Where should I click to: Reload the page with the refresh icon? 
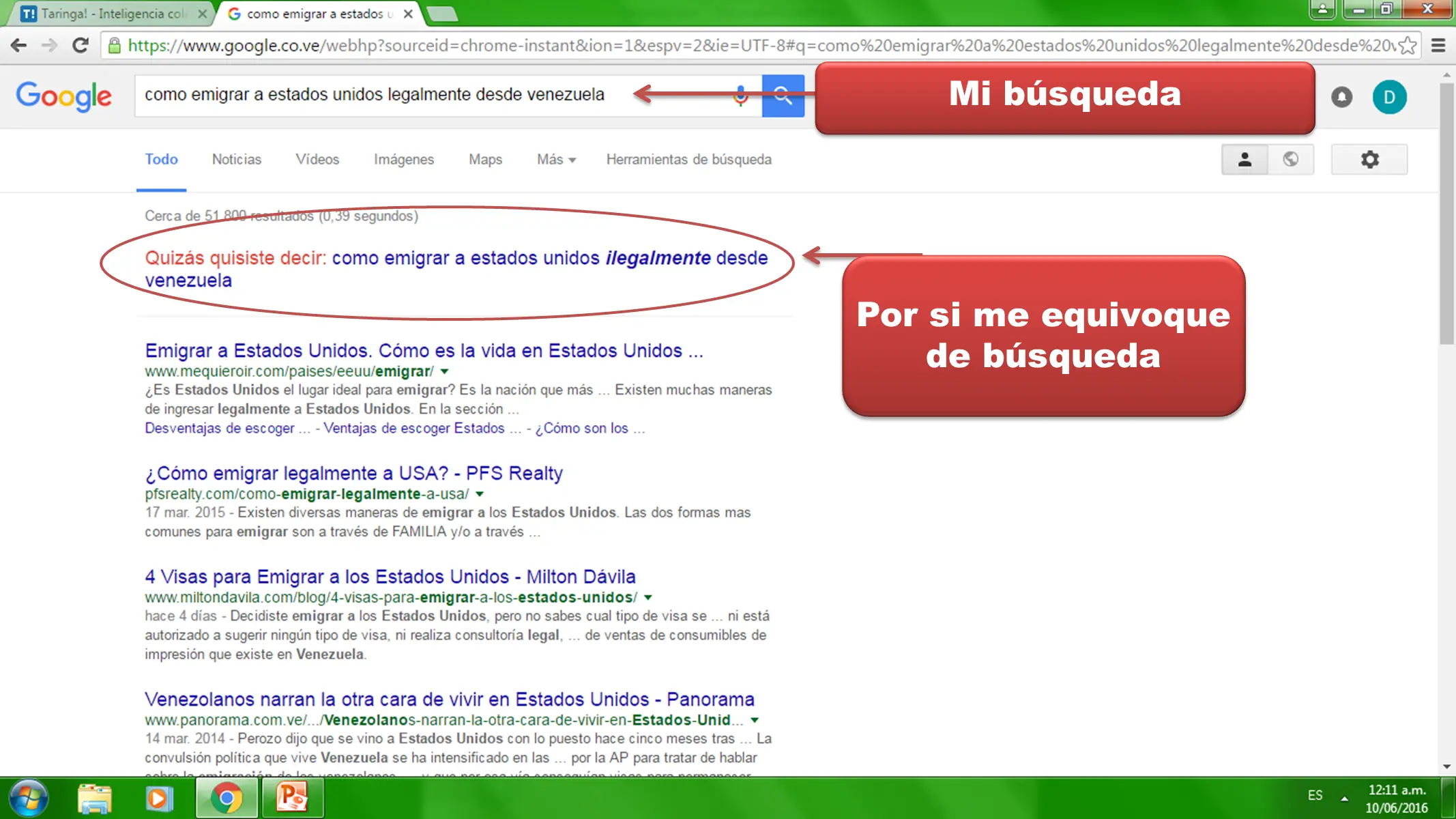click(x=81, y=46)
